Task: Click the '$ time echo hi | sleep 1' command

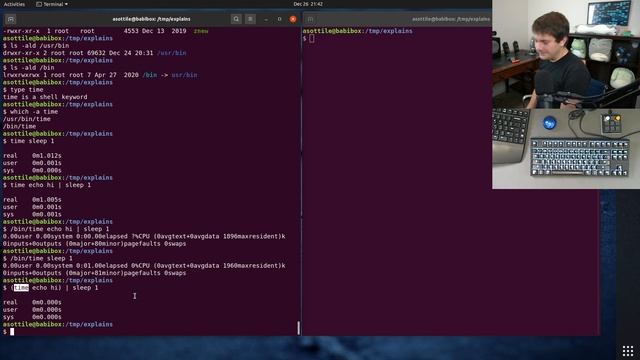Action: (47, 185)
